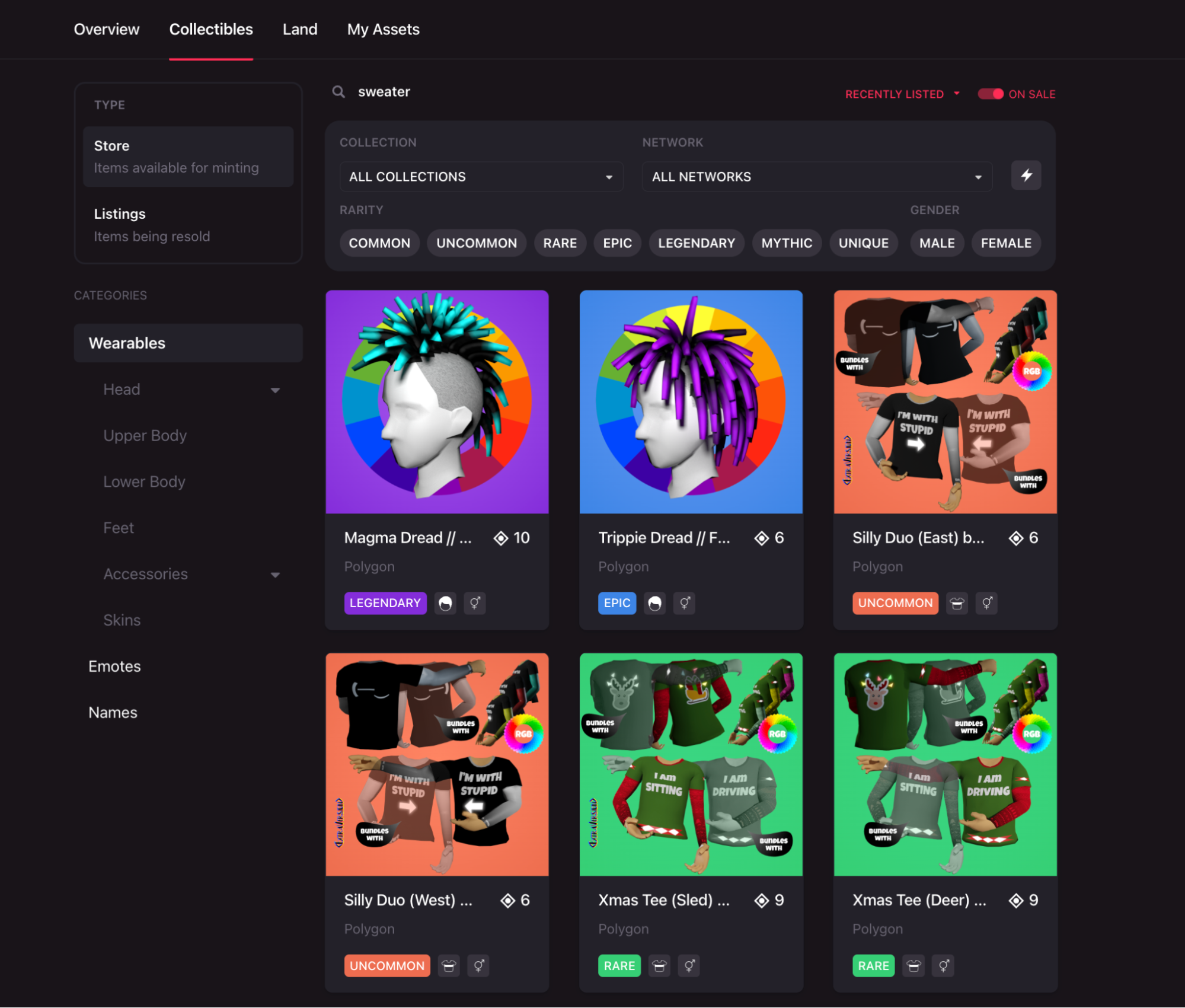The height and width of the screenshot is (1008, 1185).
Task: Click the EPIC badge on Trippie Dread
Action: [x=617, y=603]
